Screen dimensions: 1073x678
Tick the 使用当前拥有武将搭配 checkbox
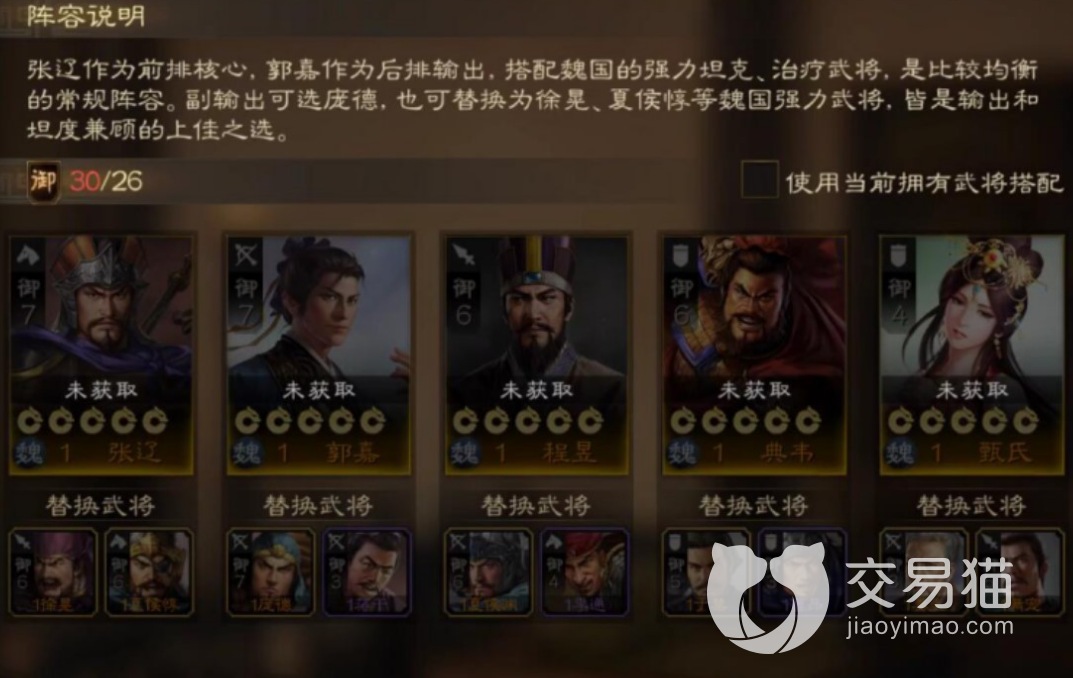point(760,180)
